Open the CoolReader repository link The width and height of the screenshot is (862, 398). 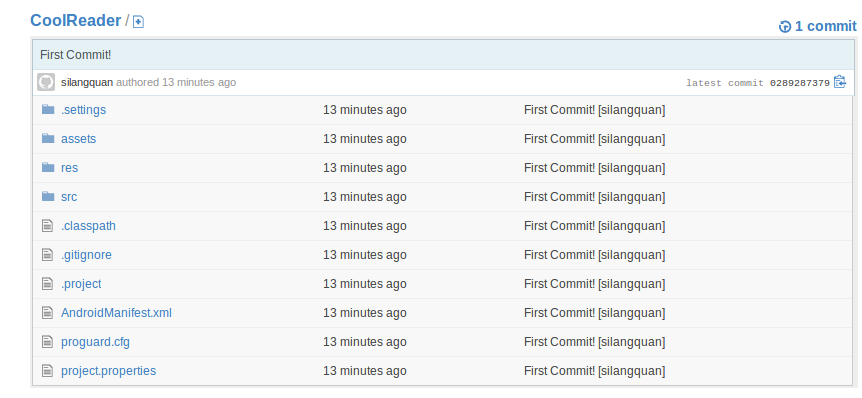pos(75,21)
